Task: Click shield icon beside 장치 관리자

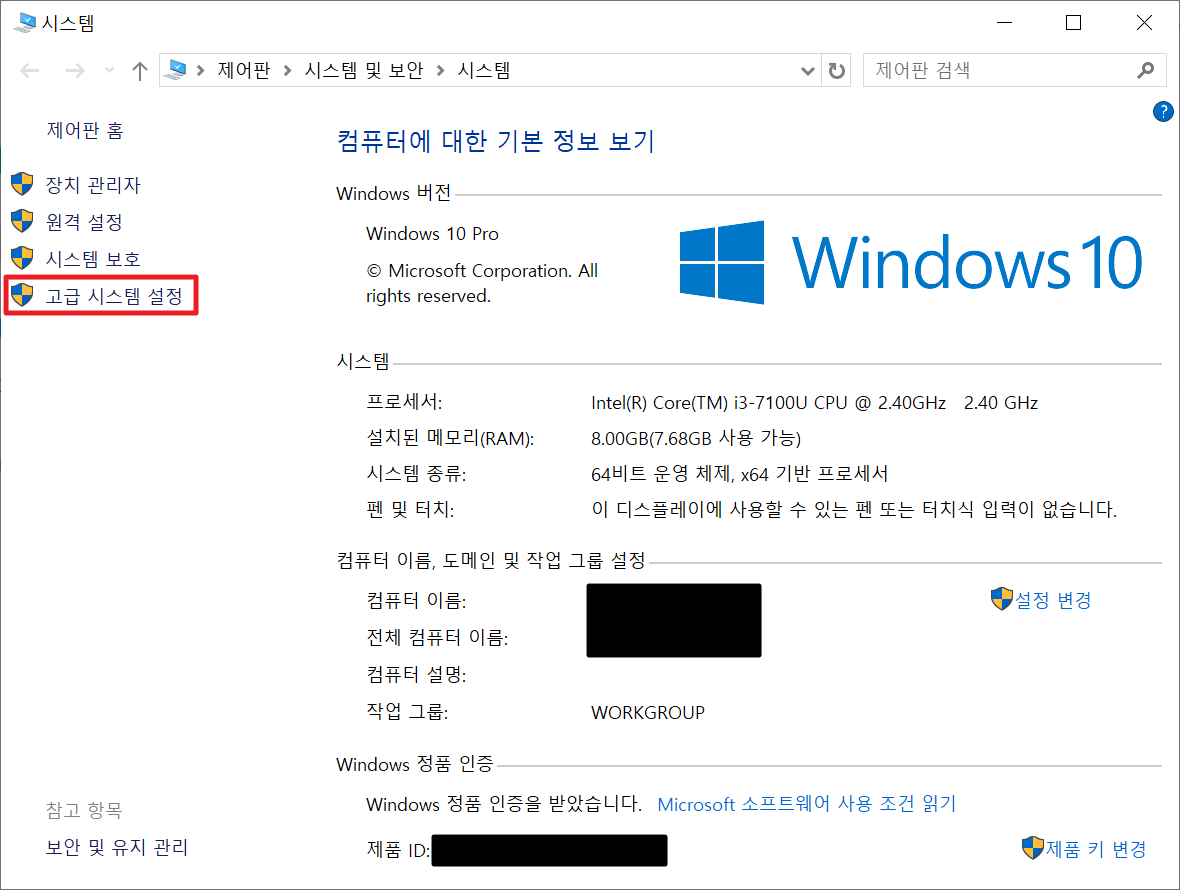Action: [23, 184]
